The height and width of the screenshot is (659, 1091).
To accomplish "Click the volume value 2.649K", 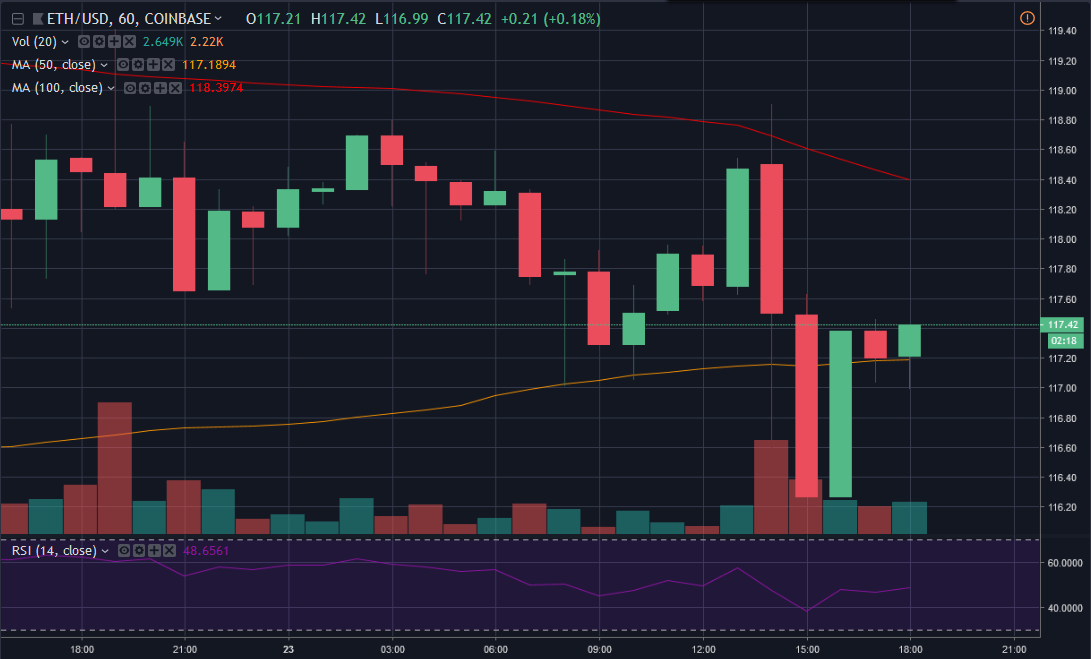I will point(163,42).
